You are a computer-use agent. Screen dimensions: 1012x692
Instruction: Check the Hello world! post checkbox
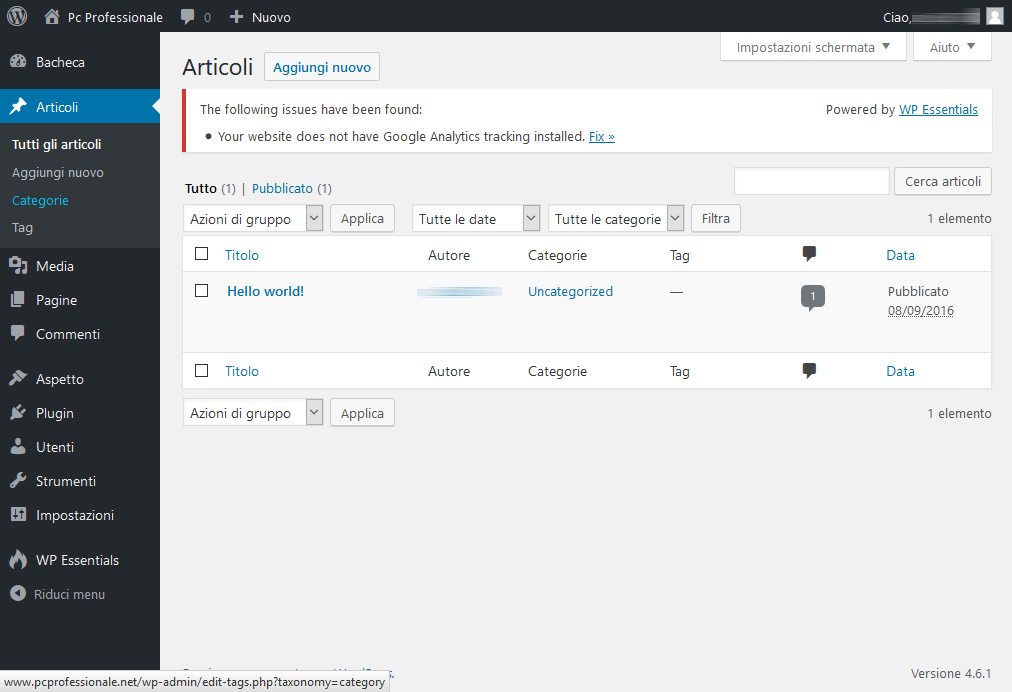pyautogui.click(x=202, y=291)
